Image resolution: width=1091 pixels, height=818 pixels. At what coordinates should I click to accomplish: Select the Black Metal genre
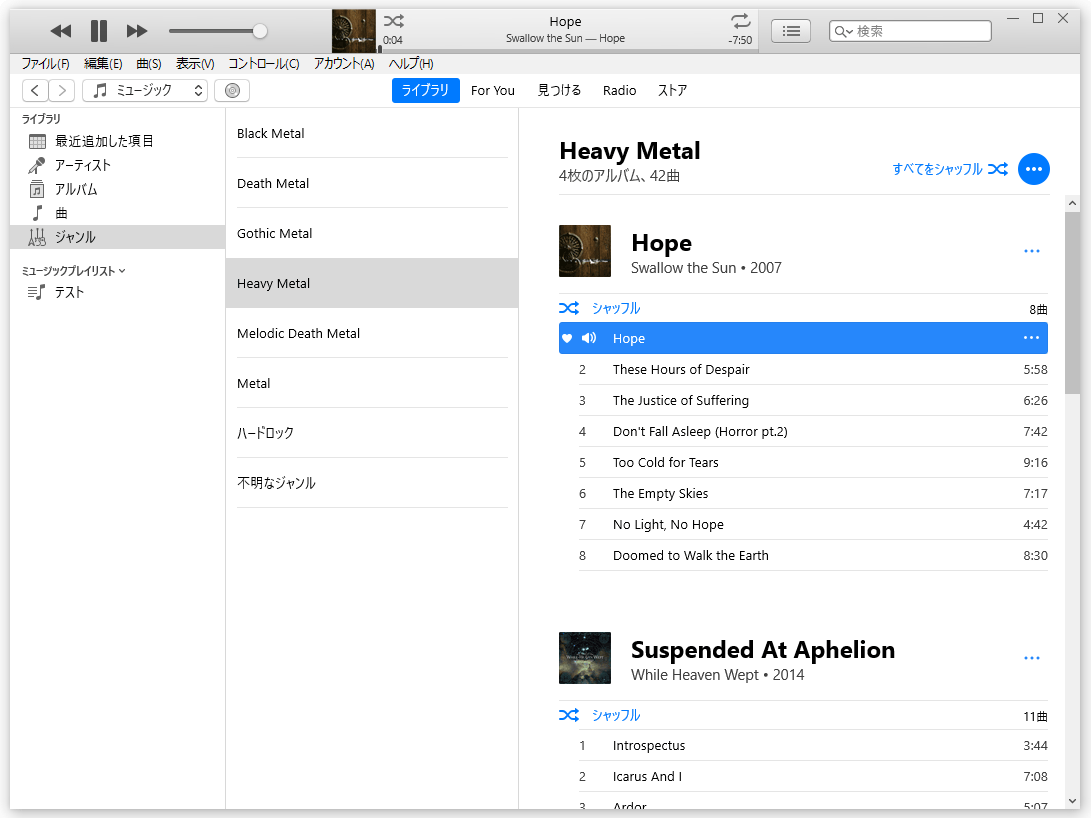pyautogui.click(x=372, y=134)
